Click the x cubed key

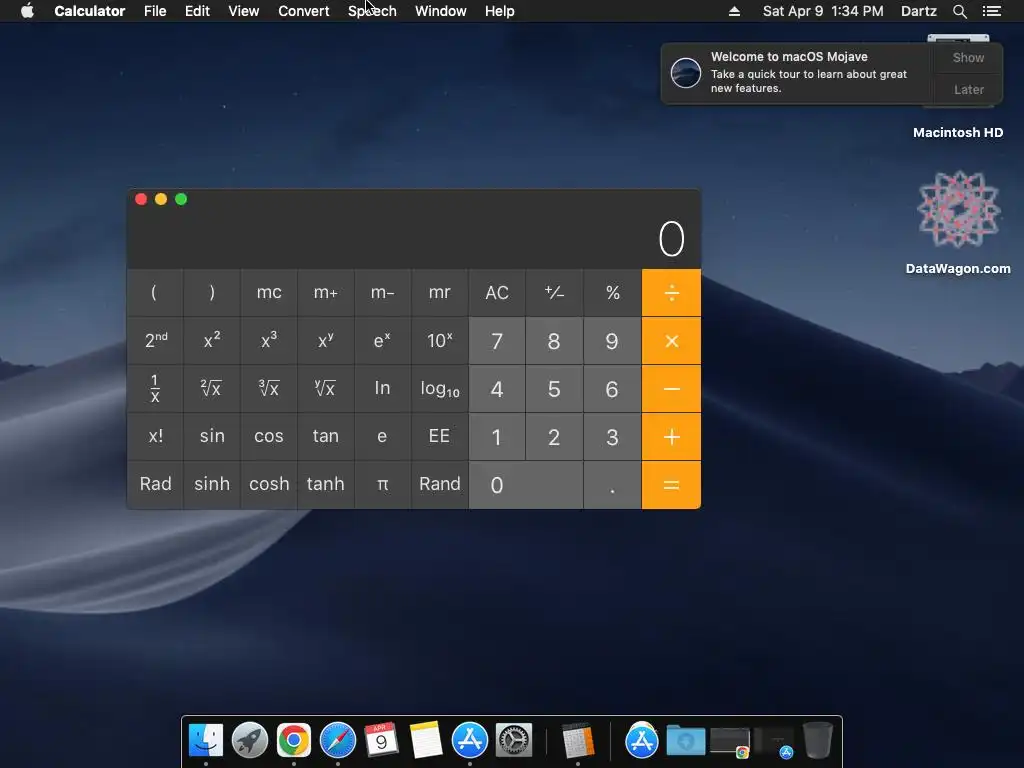pos(269,341)
